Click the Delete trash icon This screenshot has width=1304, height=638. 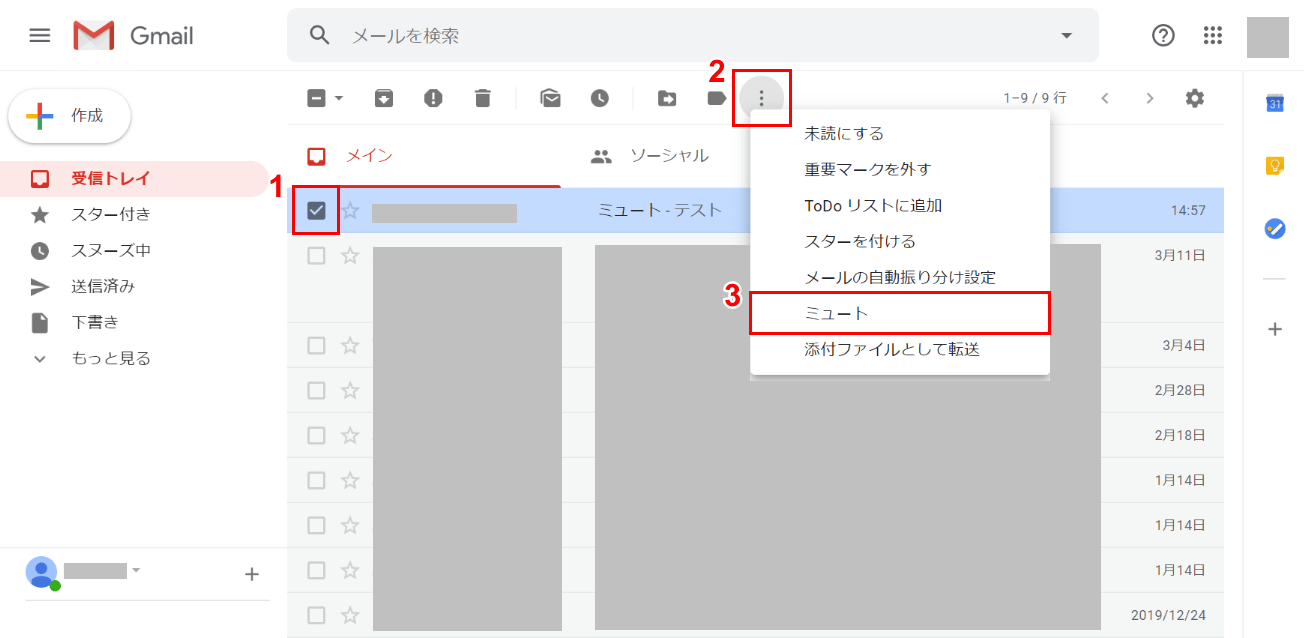(x=483, y=98)
